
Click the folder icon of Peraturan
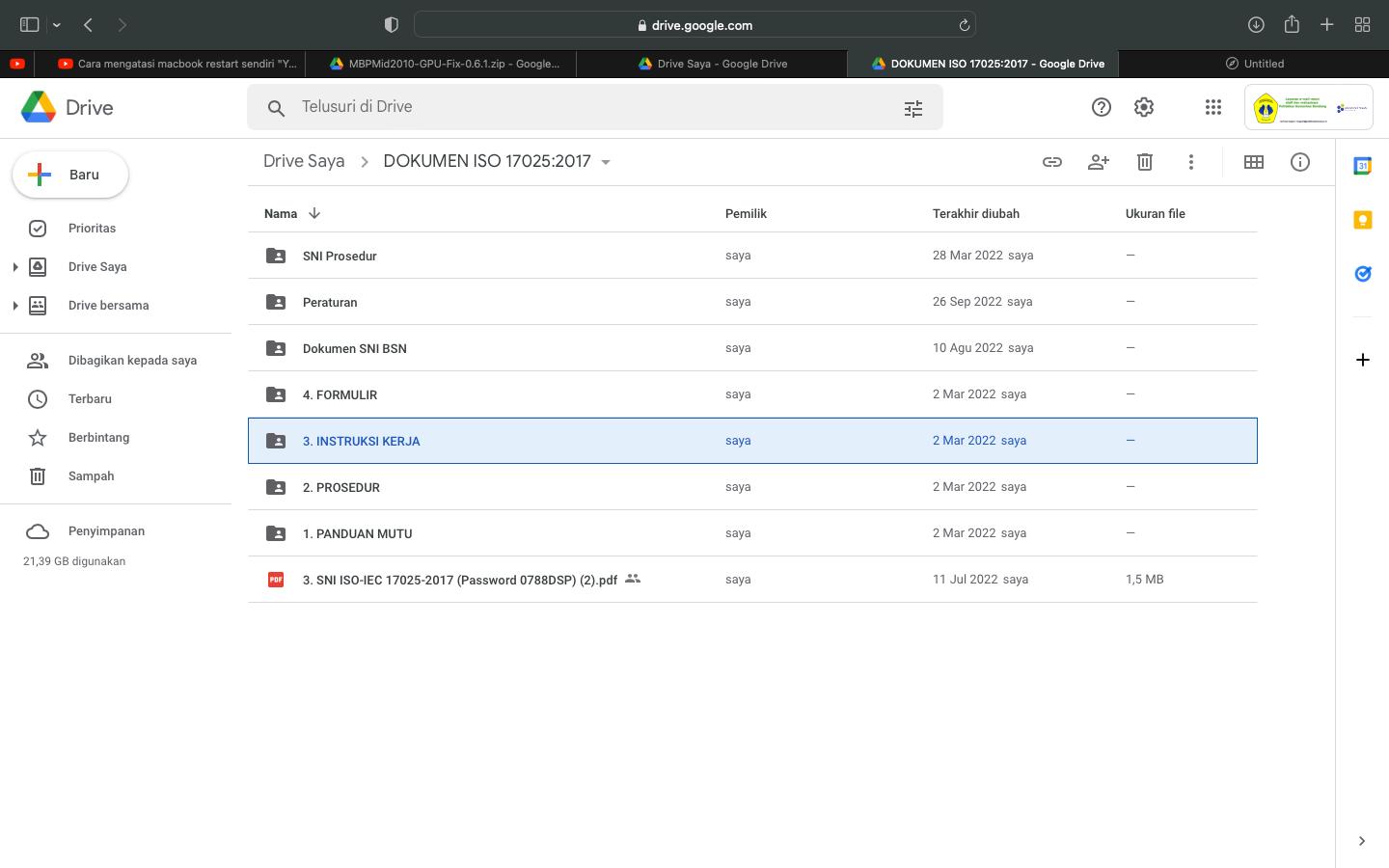(276, 302)
